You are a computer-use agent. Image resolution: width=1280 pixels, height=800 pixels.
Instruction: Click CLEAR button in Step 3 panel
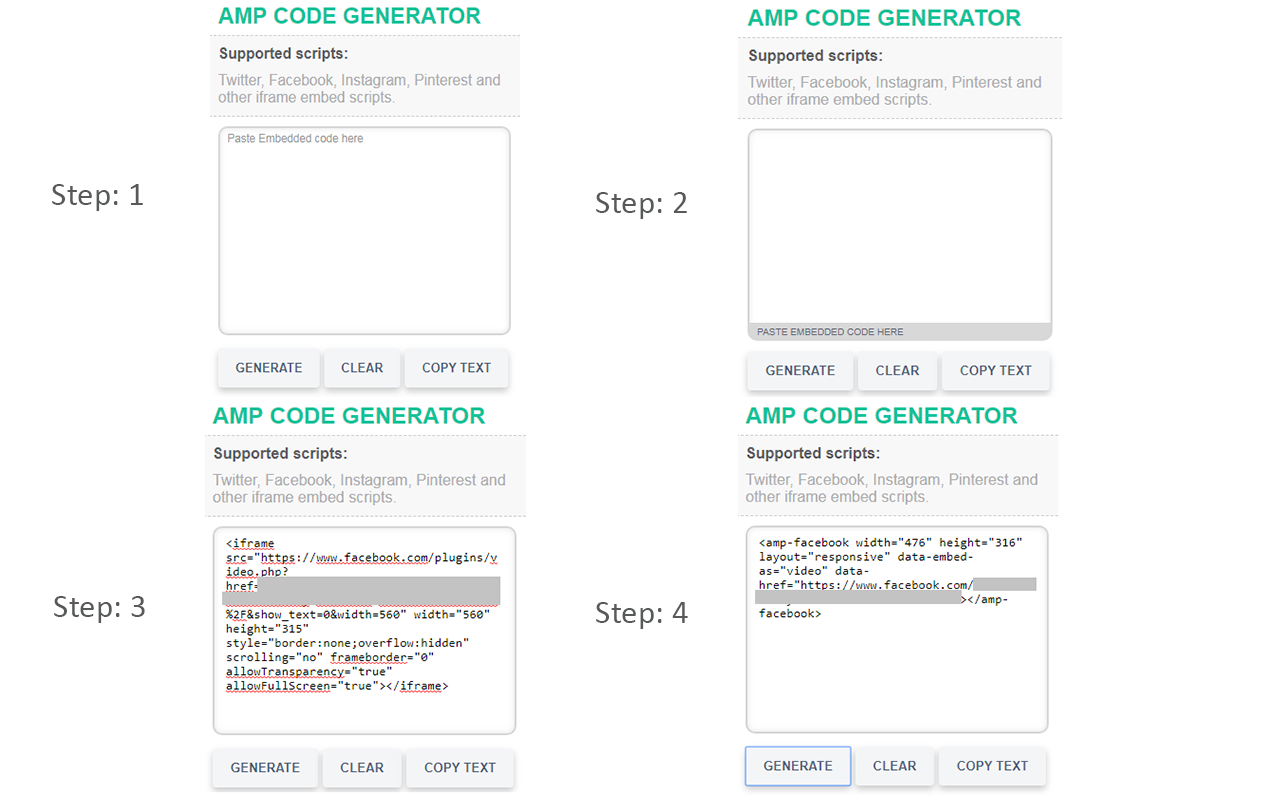[x=361, y=767]
